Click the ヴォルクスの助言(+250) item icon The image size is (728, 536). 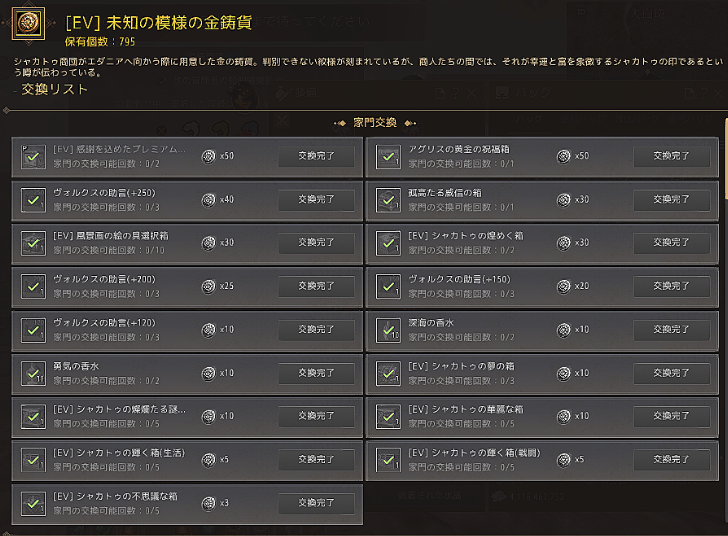(34, 200)
